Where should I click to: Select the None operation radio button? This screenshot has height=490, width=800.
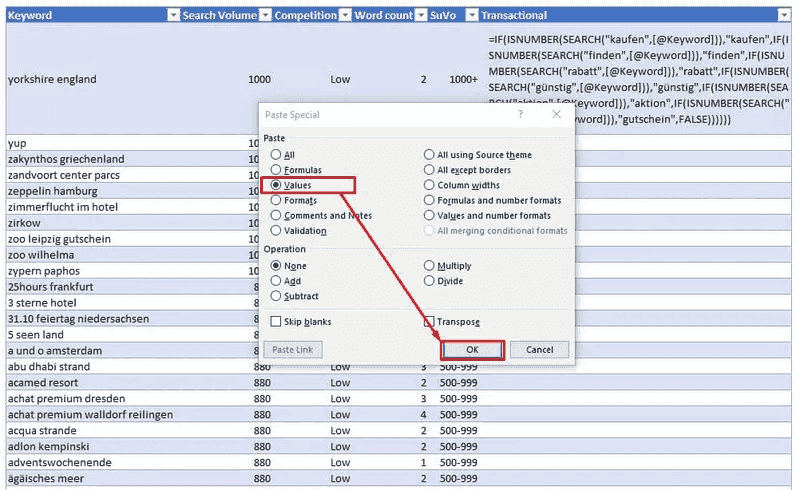pyautogui.click(x=276, y=265)
